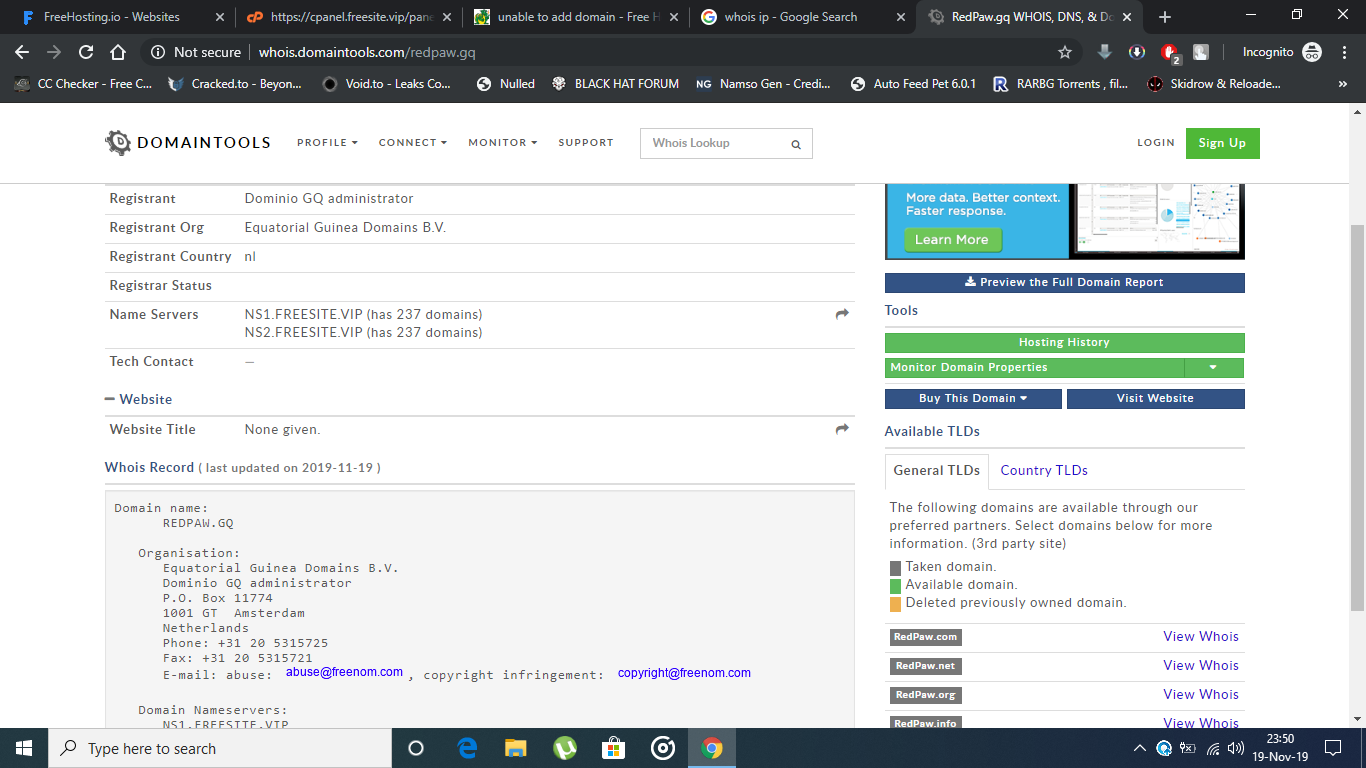
Task: Open uTorrent from taskbar
Action: pos(565,748)
